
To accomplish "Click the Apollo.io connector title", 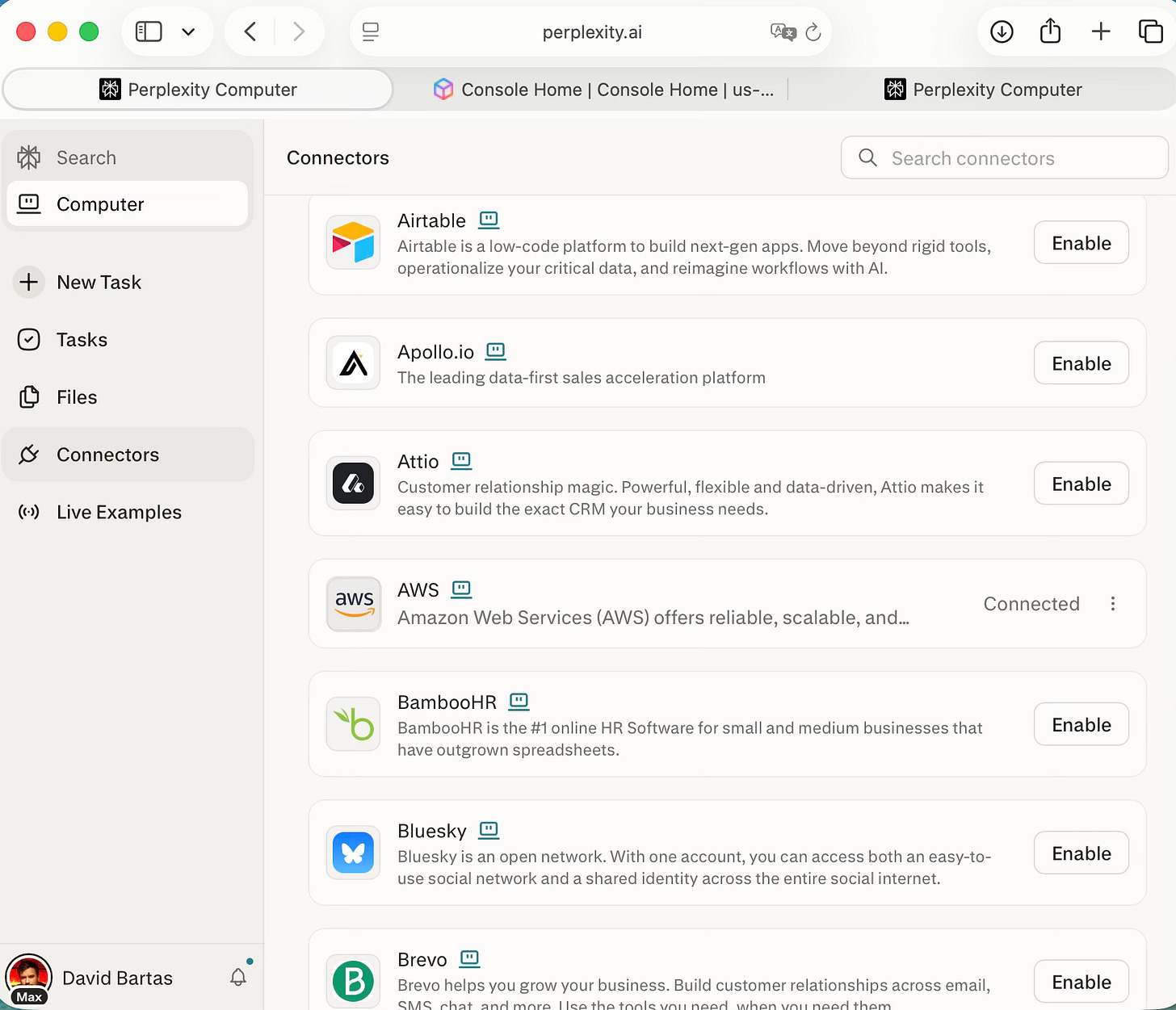I will pyautogui.click(x=435, y=352).
